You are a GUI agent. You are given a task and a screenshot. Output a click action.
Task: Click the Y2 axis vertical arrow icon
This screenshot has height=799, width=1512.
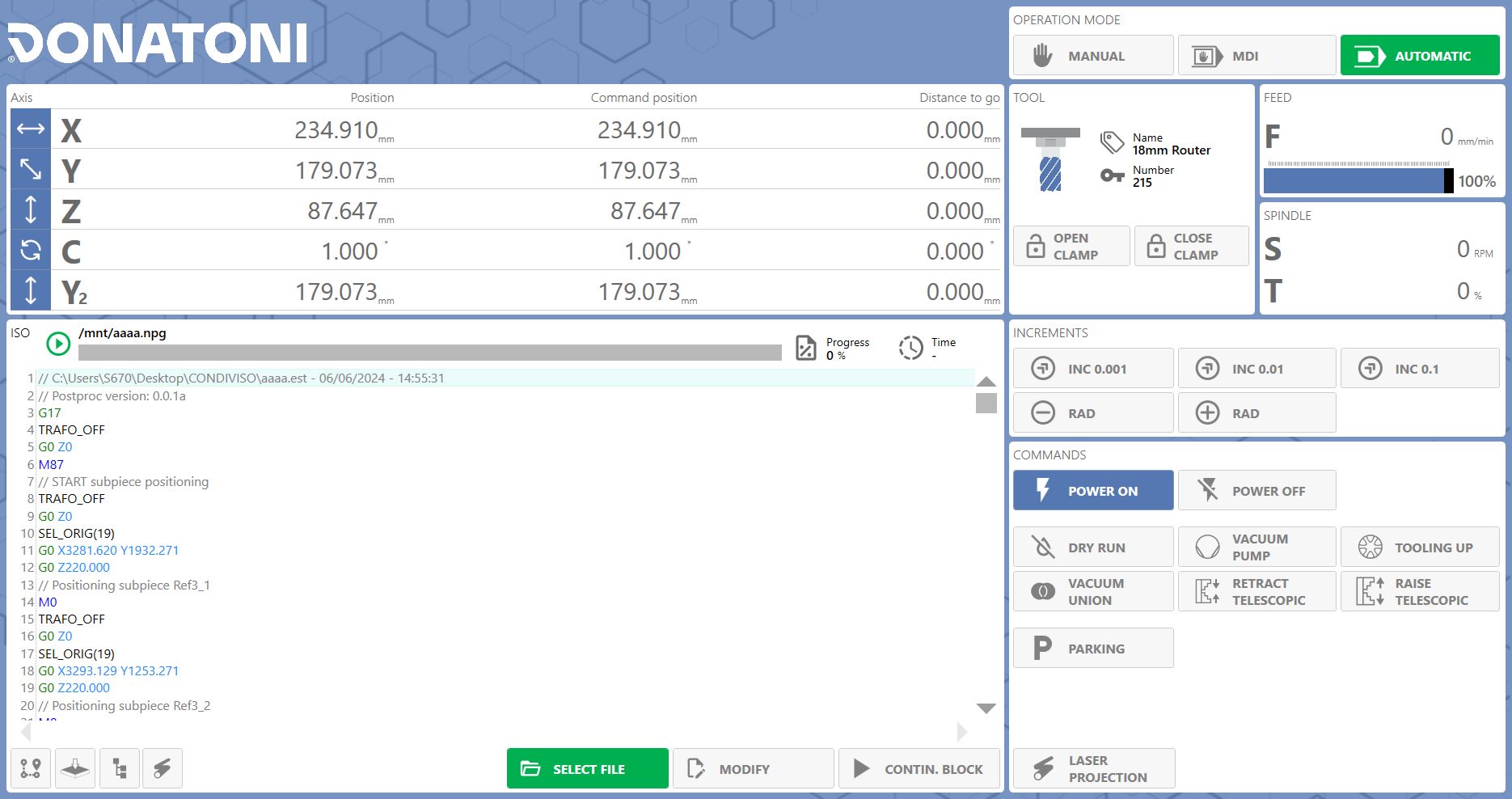pos(31,291)
